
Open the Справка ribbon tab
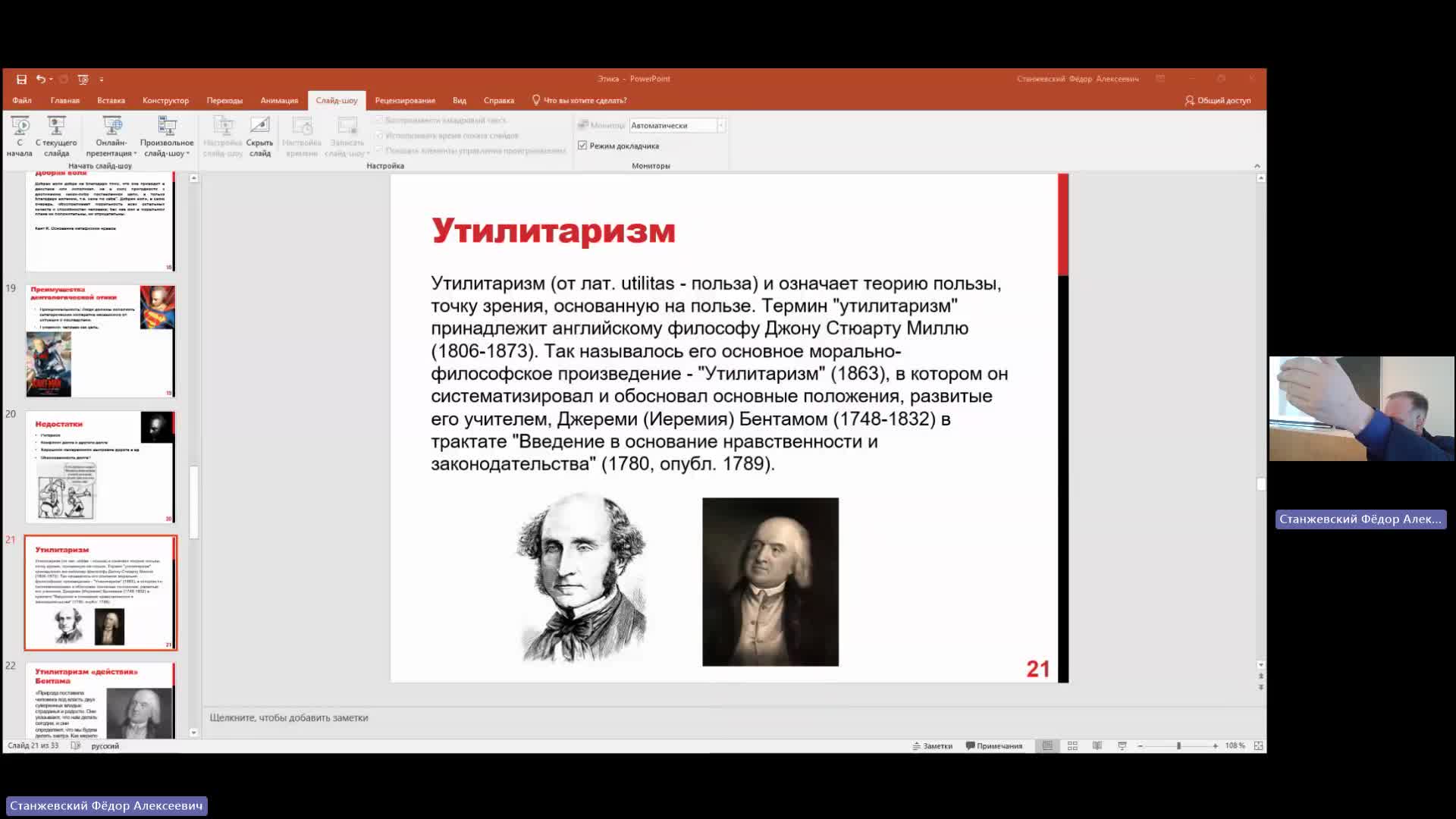(499, 100)
